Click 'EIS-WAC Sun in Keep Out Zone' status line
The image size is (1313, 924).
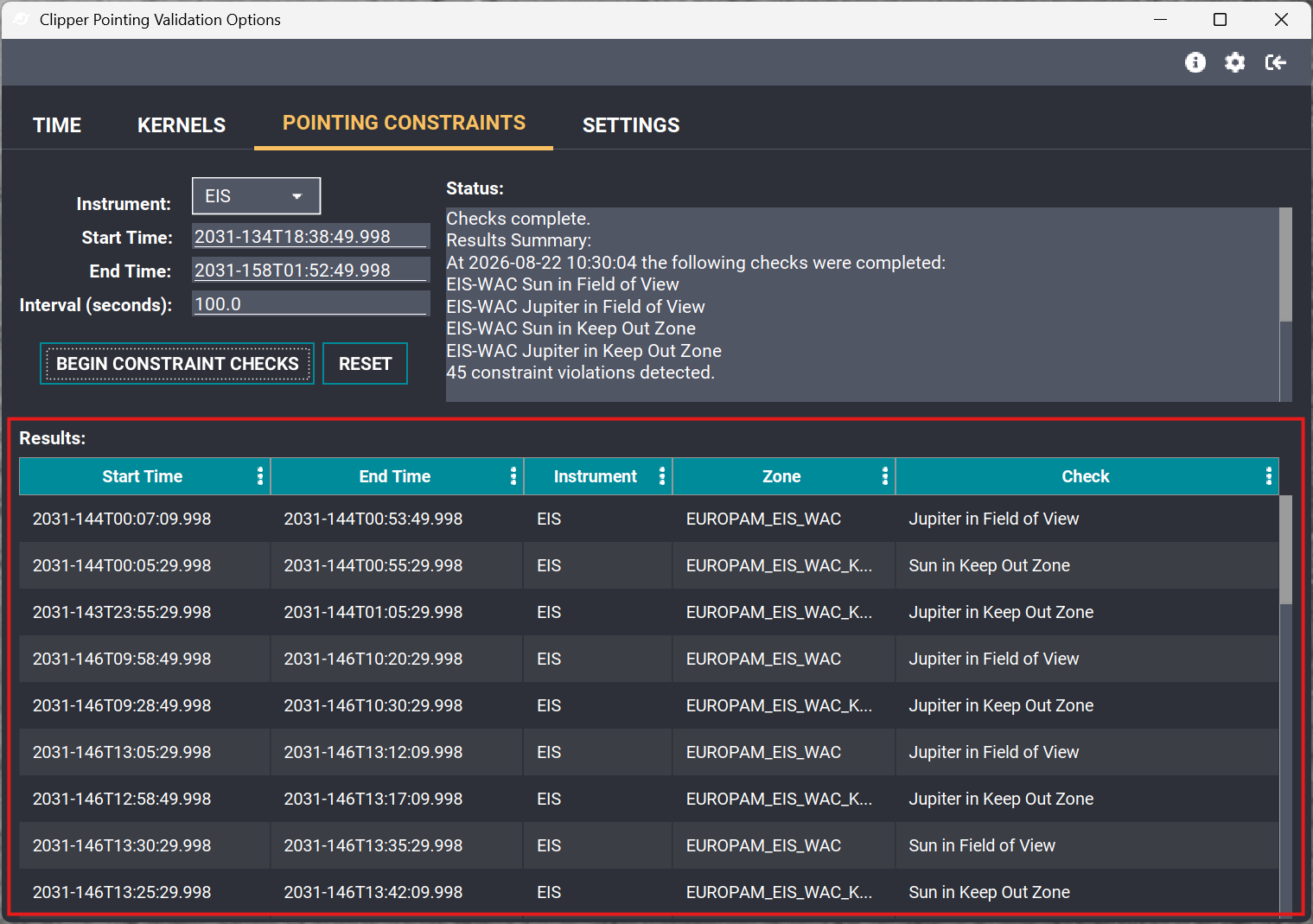click(570, 328)
